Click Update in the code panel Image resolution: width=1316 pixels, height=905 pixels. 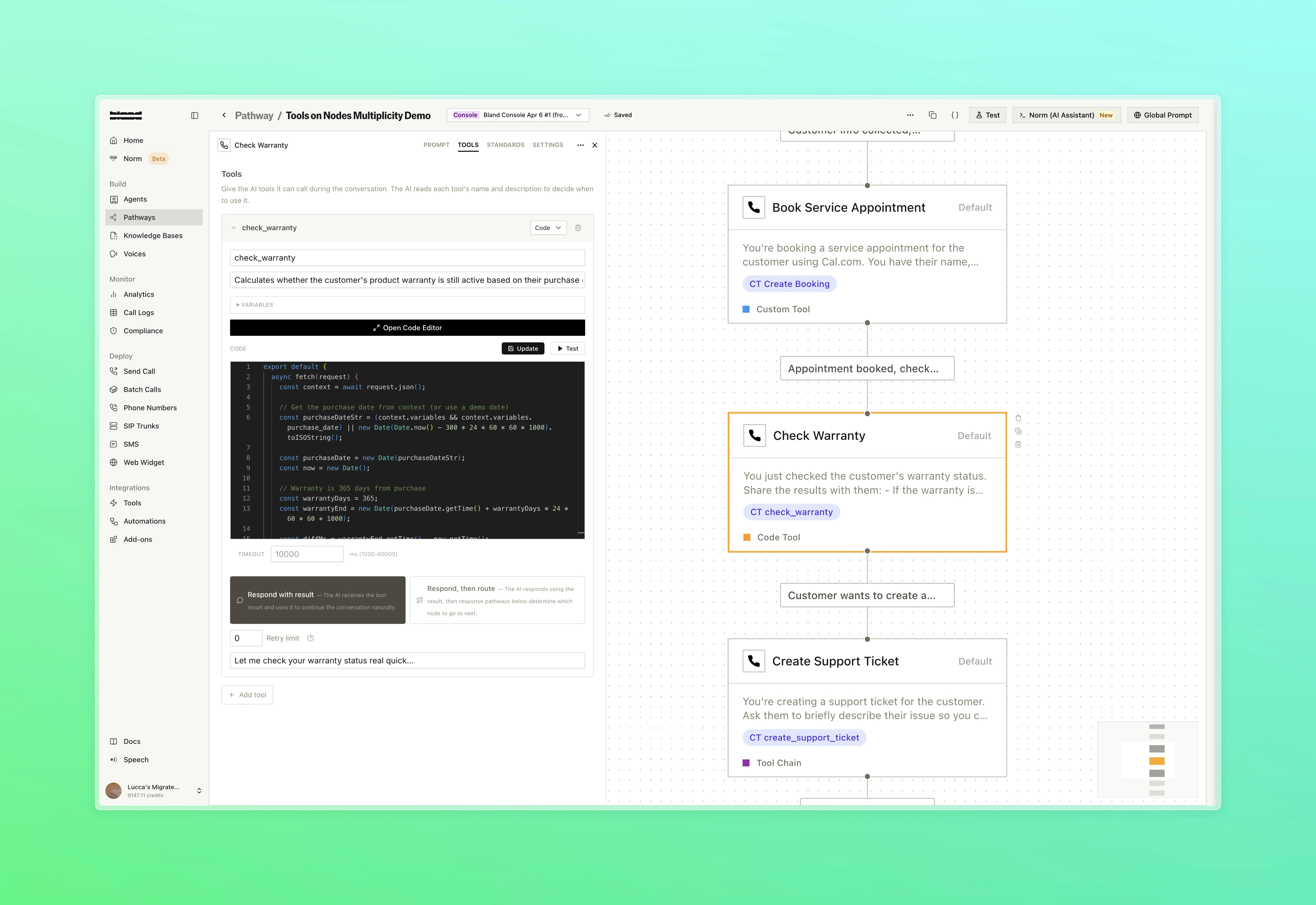pyautogui.click(x=522, y=348)
